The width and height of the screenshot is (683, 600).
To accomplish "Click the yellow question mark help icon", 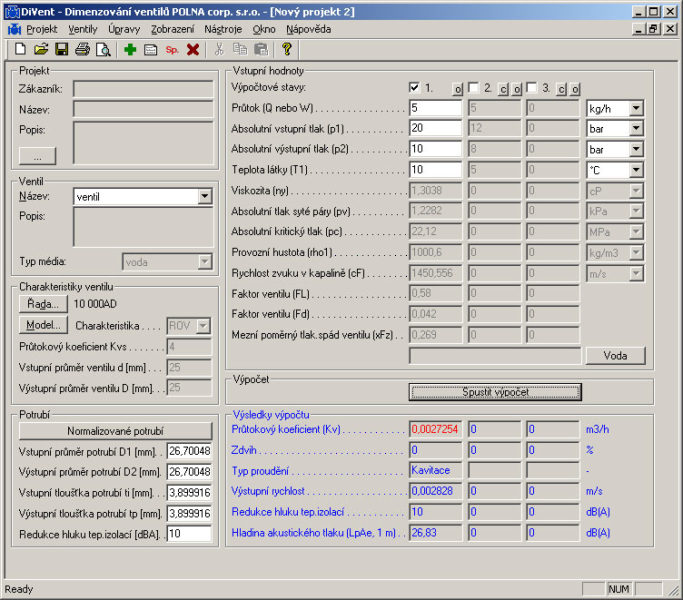I will 286,49.
